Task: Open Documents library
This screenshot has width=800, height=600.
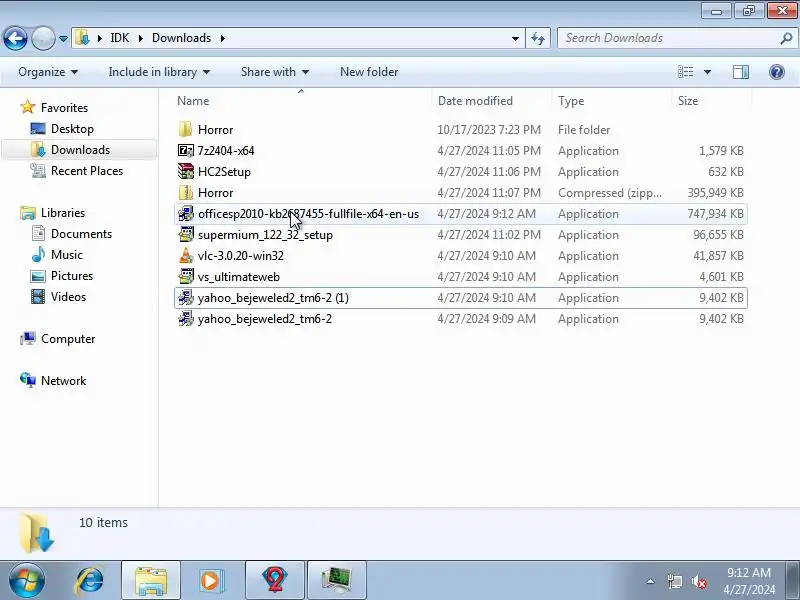Action: pyautogui.click(x=81, y=234)
